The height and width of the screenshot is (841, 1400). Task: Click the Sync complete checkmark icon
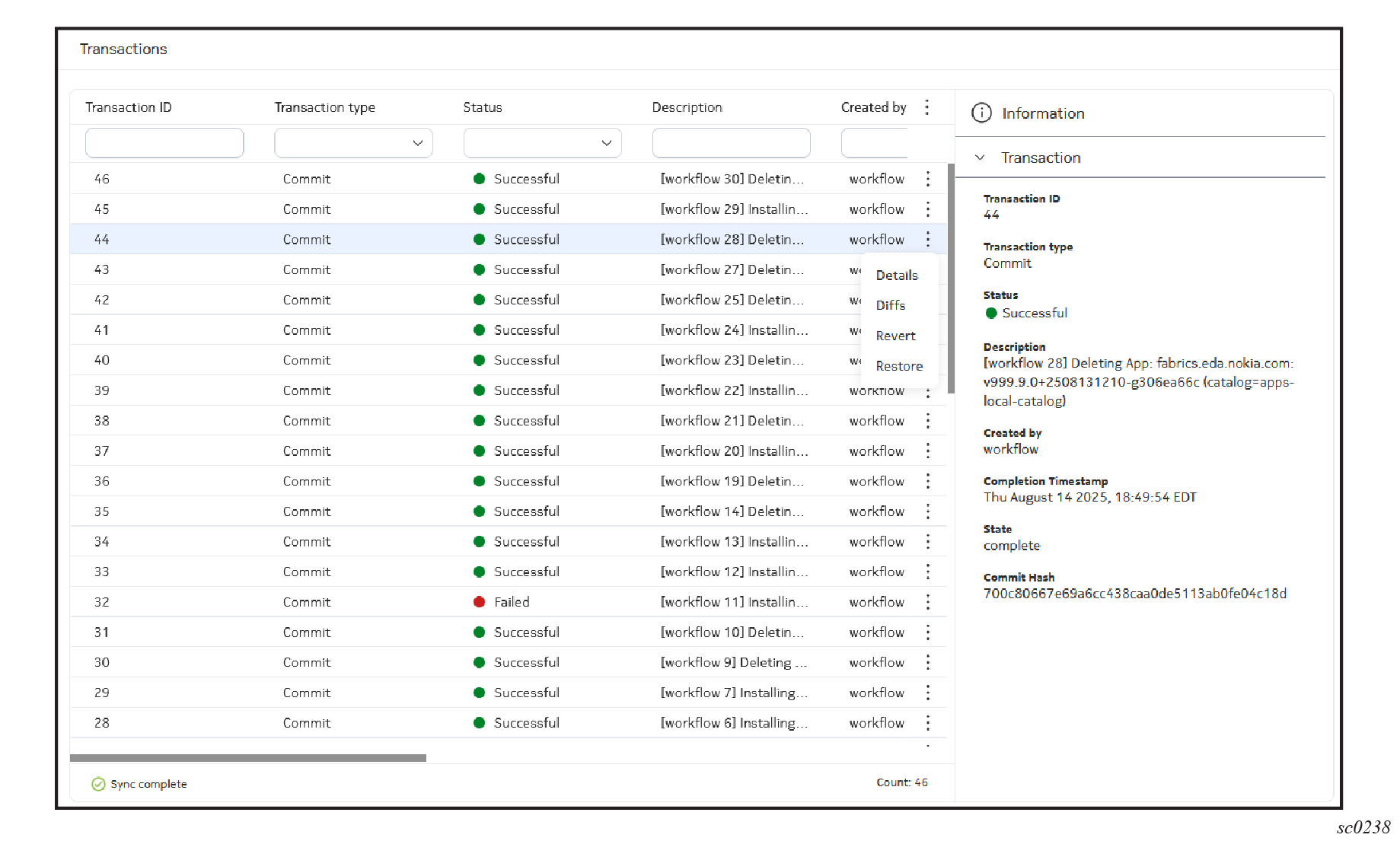[98, 784]
